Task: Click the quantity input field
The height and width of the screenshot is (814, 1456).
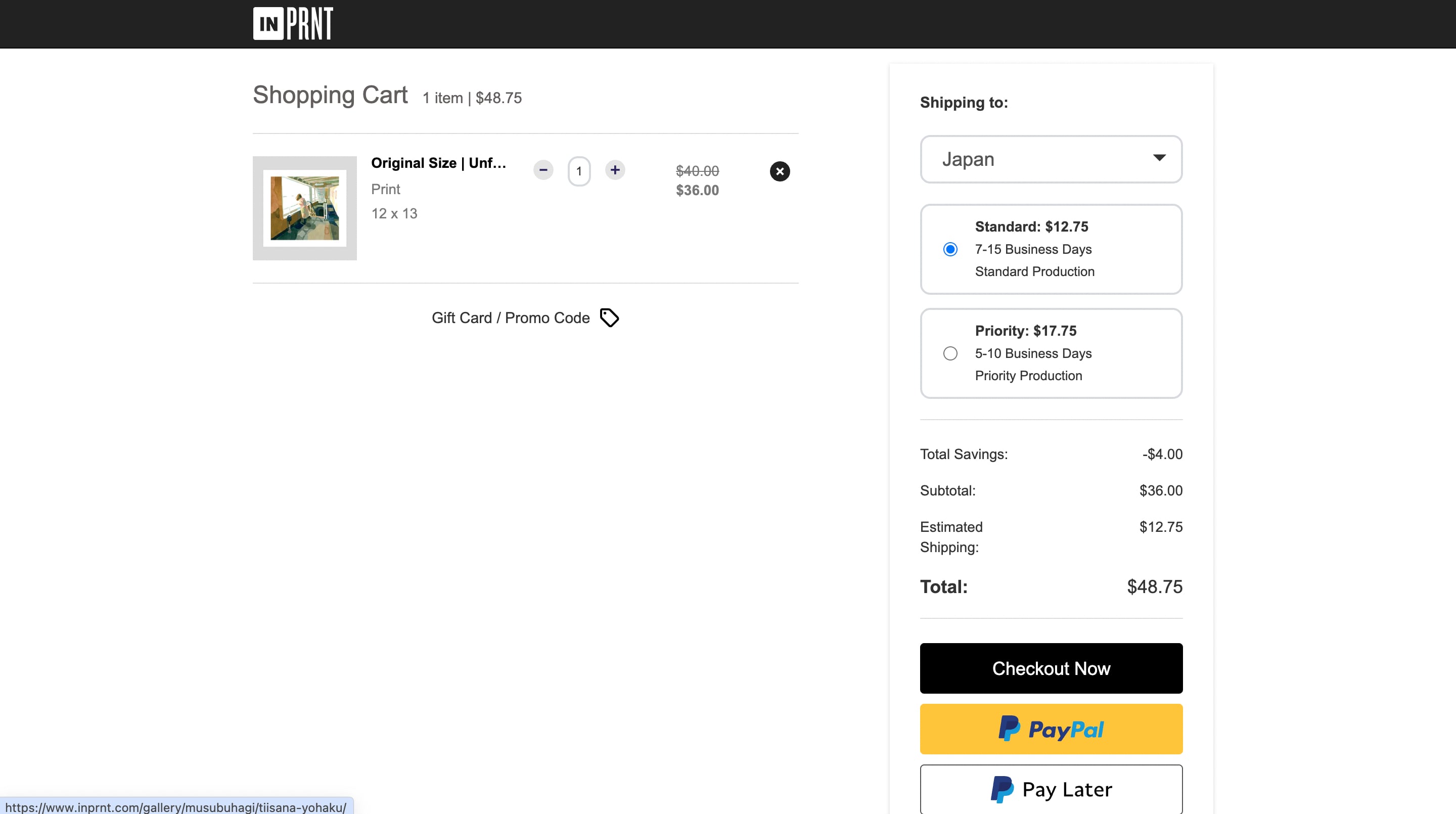Action: point(579,171)
